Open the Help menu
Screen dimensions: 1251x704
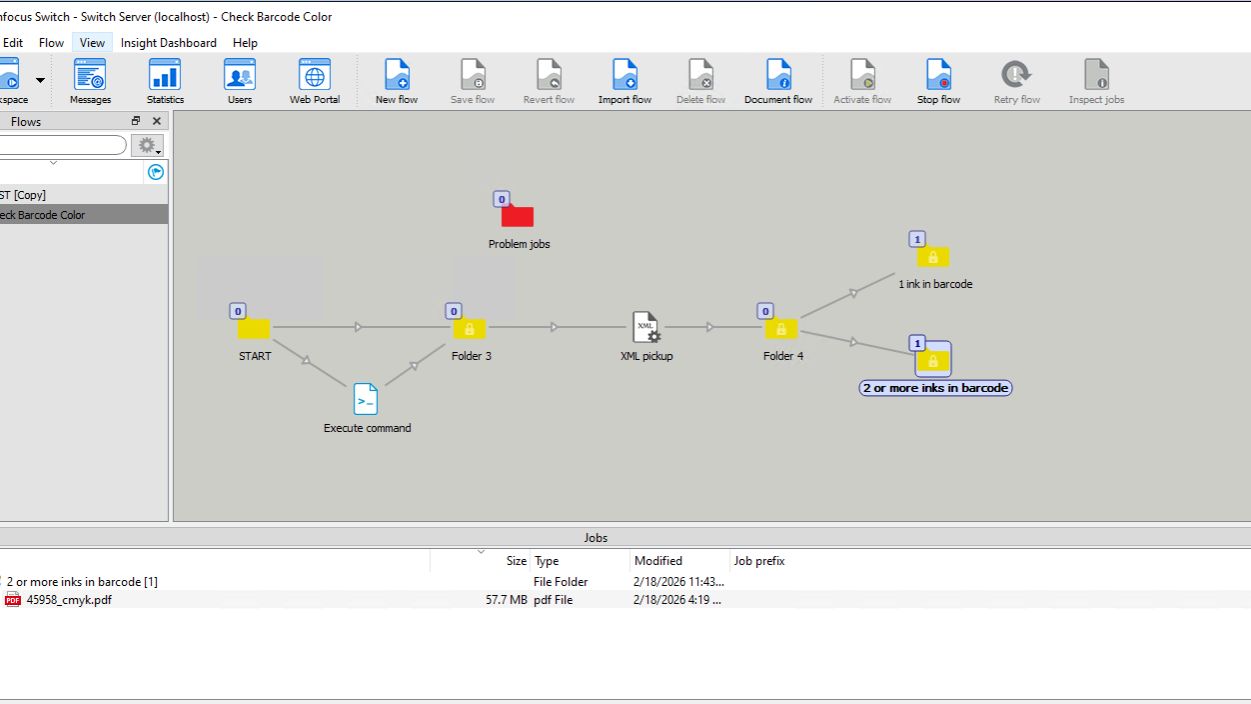(245, 43)
